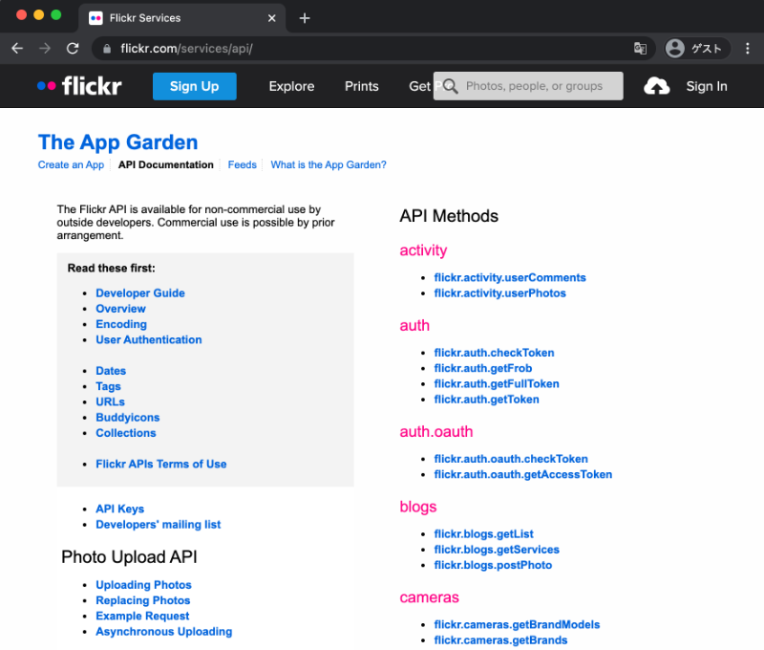Open flickr.auth.getFrob method link
This screenshot has height=650, width=764.
coord(483,368)
